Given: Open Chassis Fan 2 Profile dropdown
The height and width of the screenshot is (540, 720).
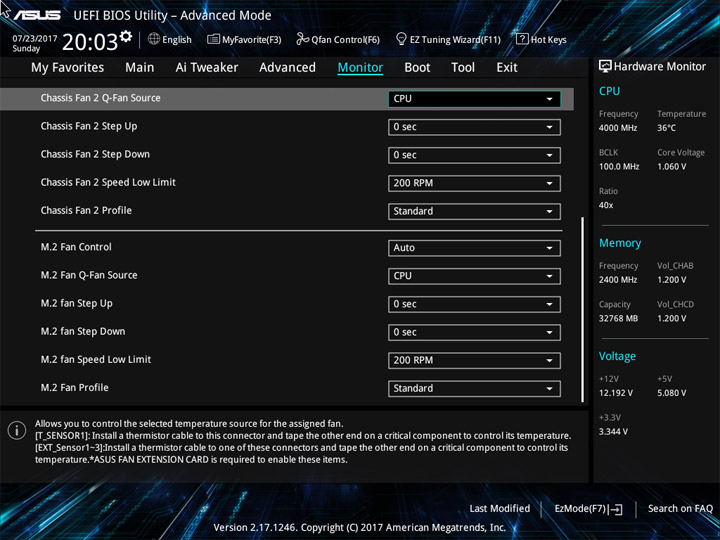Looking at the screenshot, I should pyautogui.click(x=474, y=211).
